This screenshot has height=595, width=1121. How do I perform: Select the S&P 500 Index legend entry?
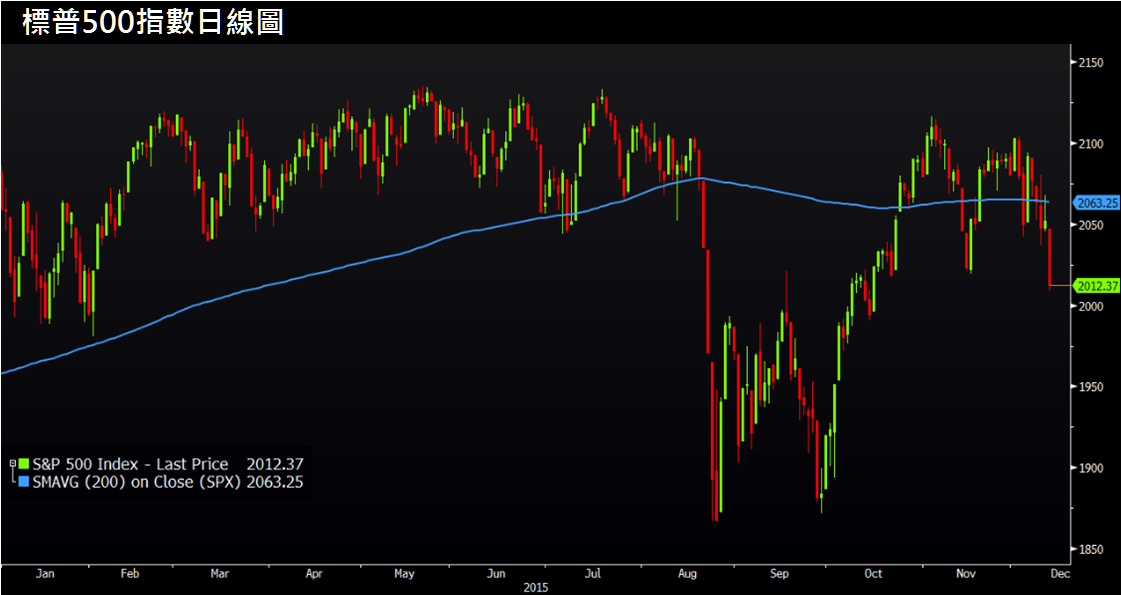130,464
